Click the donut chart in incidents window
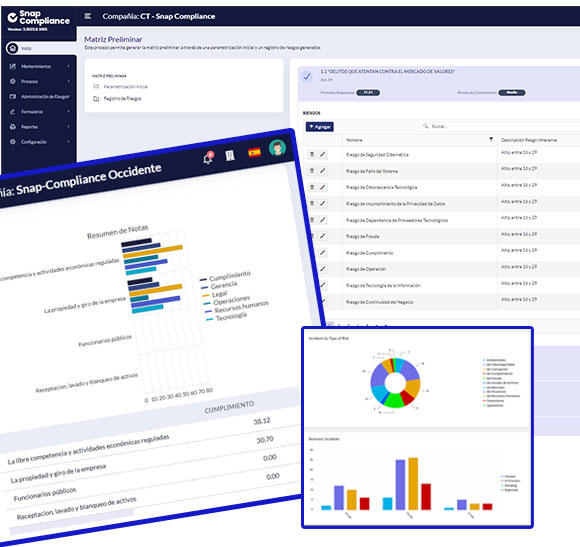The image size is (580, 547). click(x=395, y=383)
